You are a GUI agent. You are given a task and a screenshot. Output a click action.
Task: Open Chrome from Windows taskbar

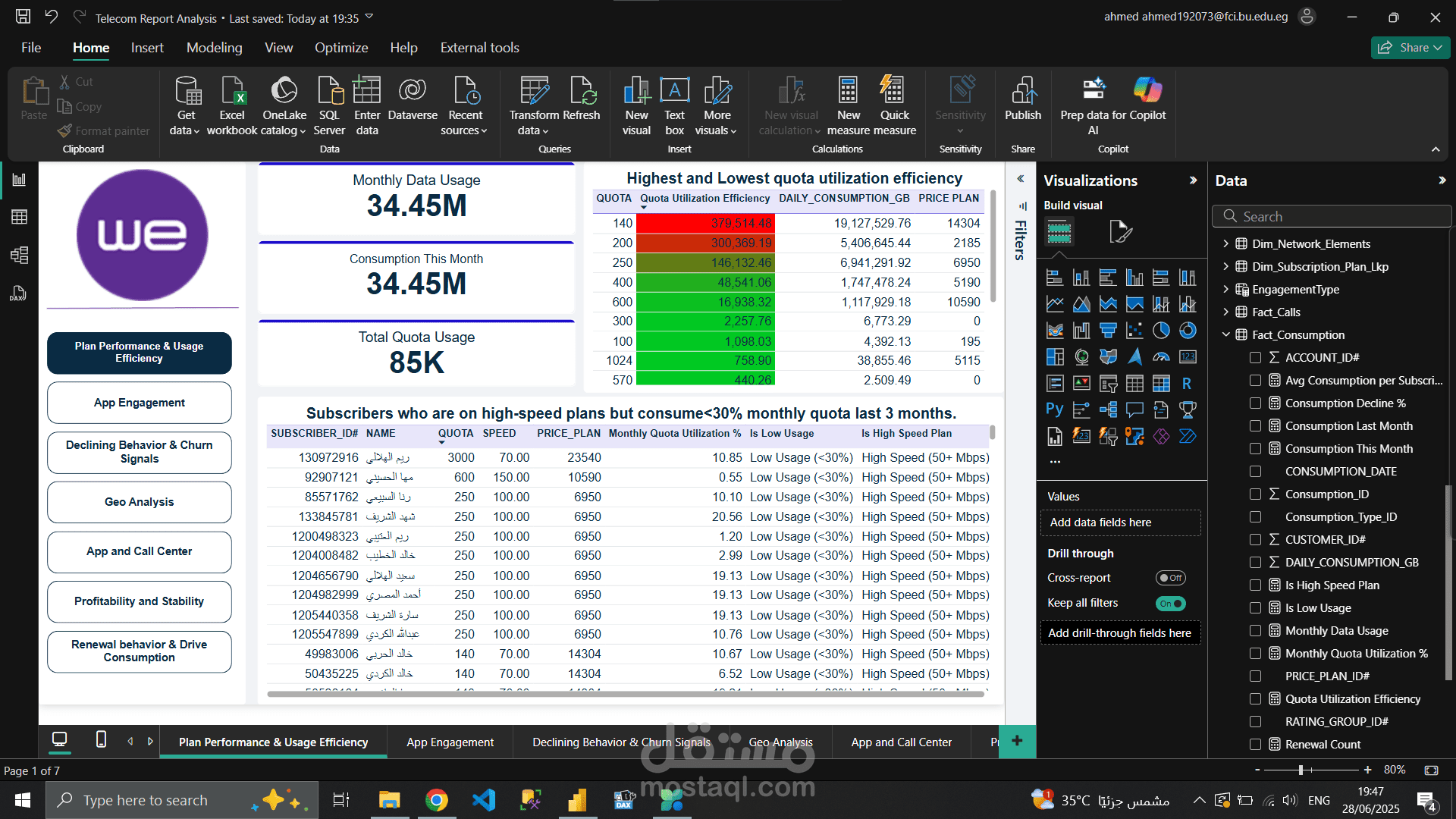[x=436, y=800]
